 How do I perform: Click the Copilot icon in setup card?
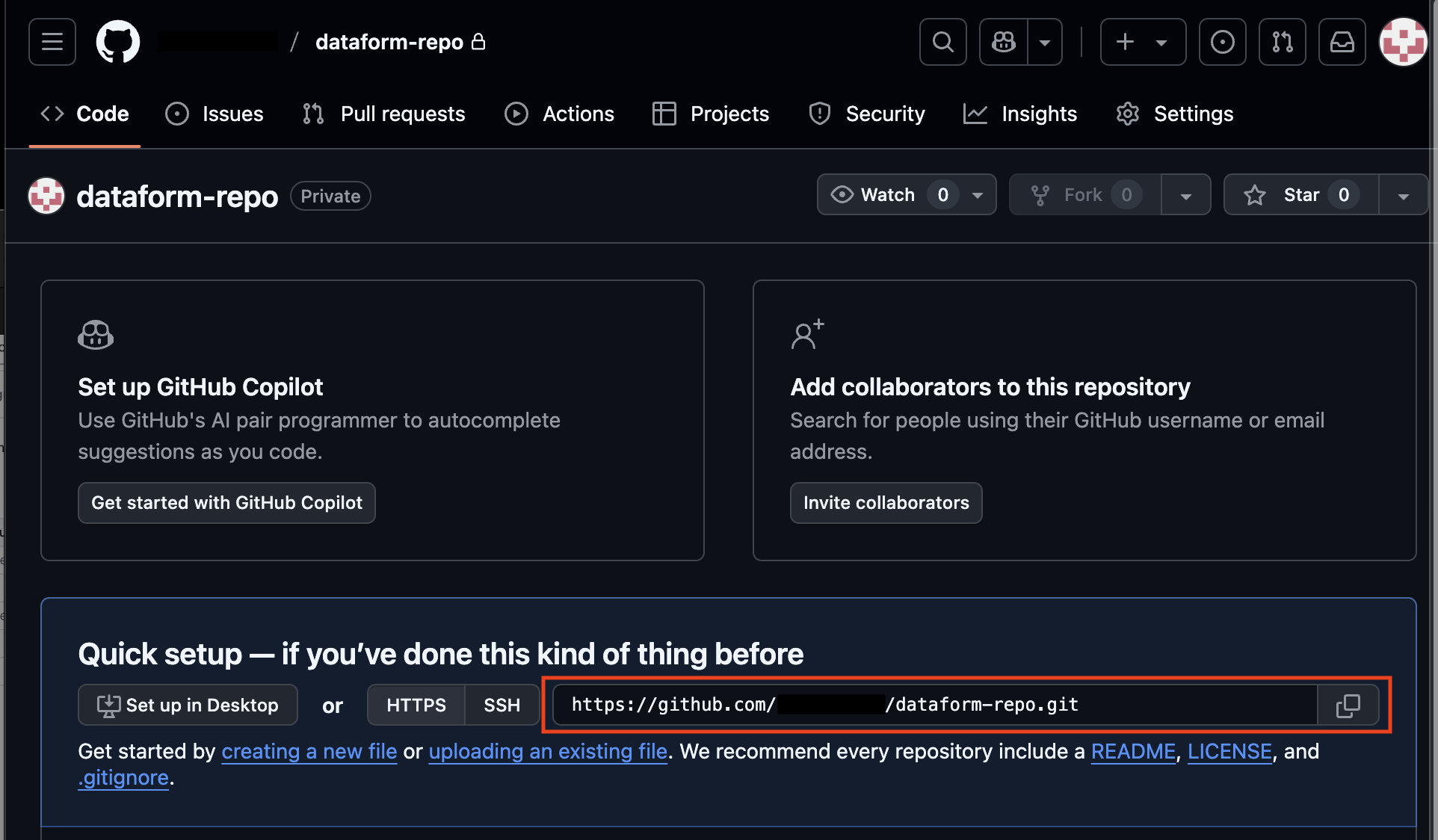(x=96, y=334)
